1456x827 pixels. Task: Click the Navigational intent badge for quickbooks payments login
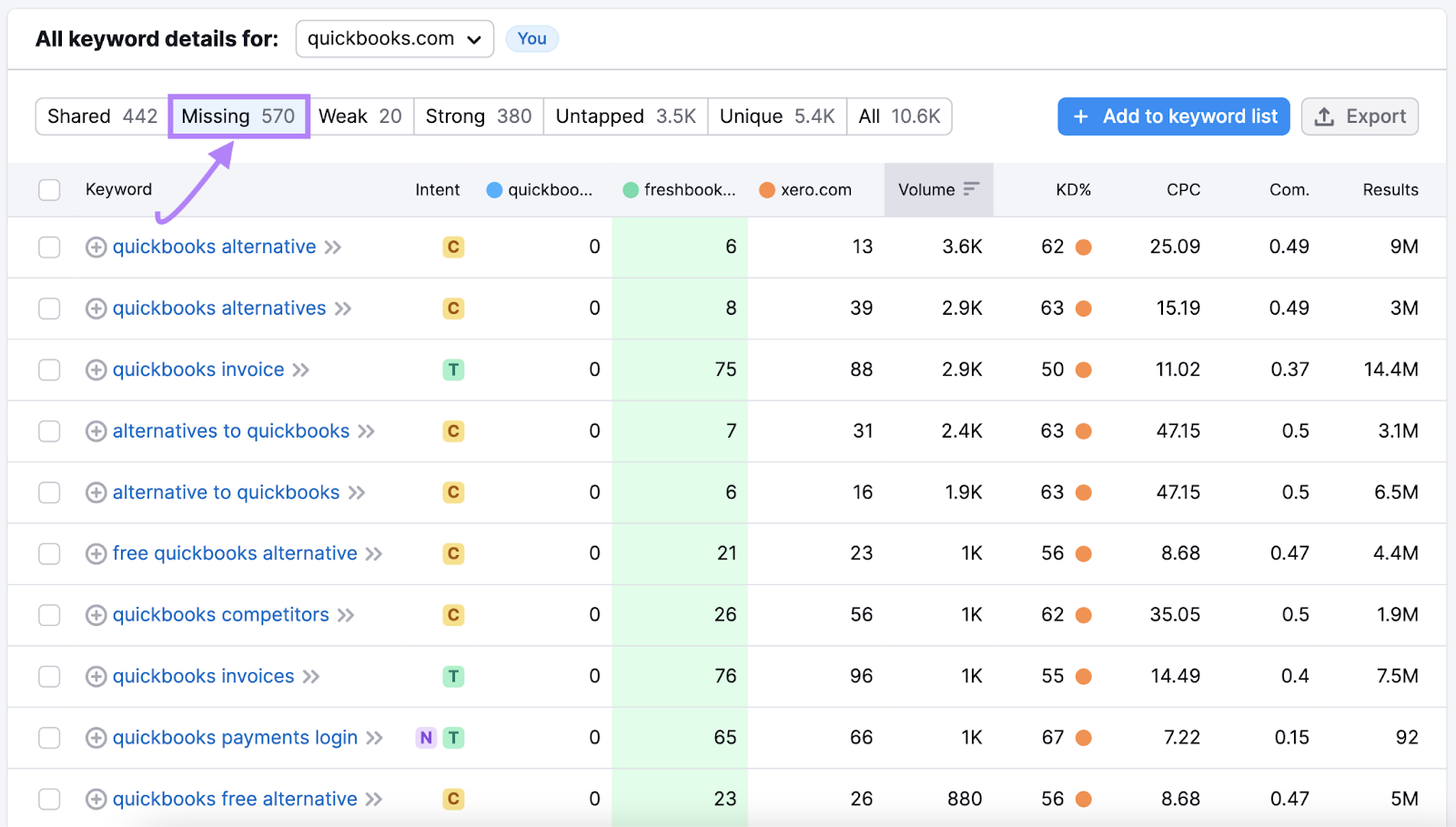(x=425, y=738)
